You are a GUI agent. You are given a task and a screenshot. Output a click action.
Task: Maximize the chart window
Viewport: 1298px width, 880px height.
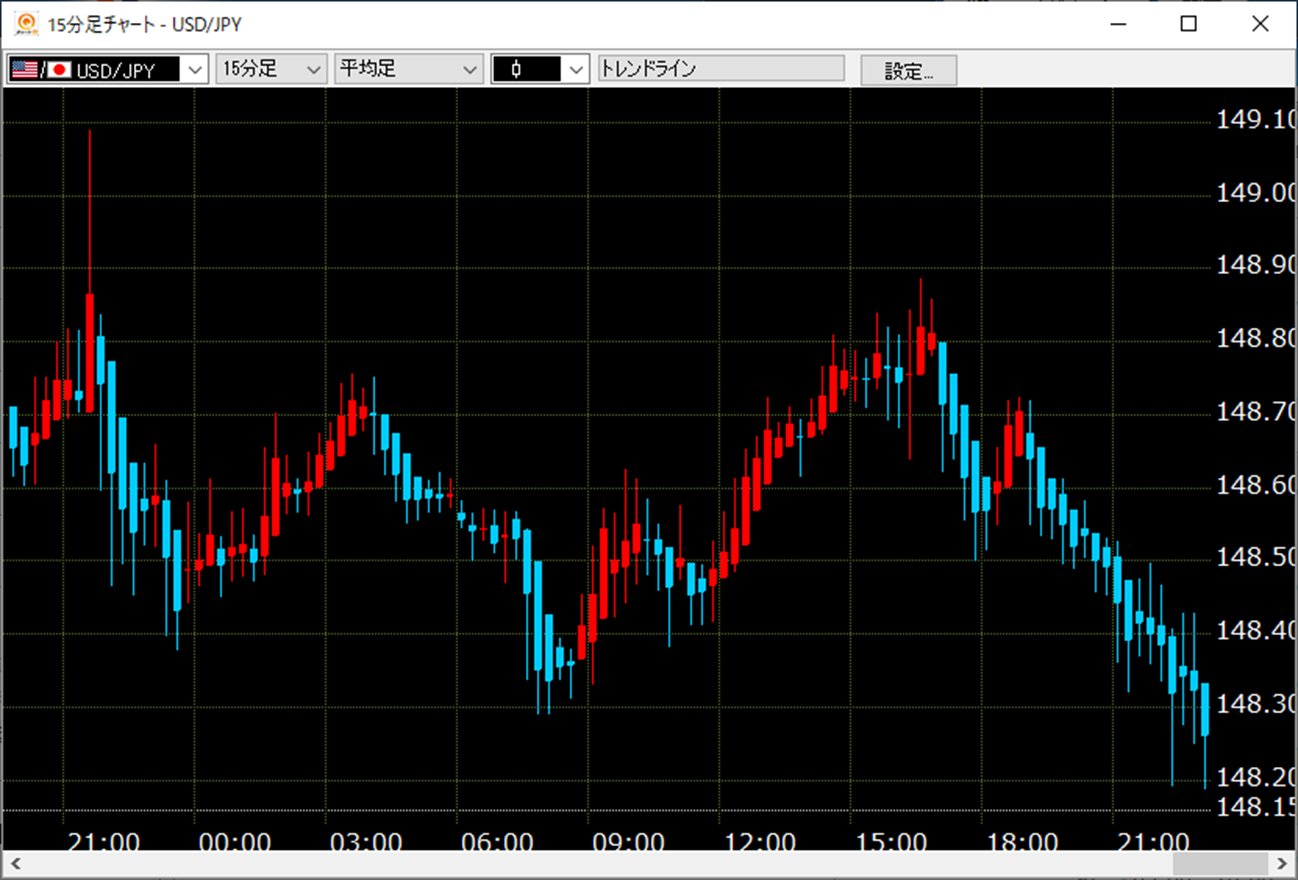1188,25
